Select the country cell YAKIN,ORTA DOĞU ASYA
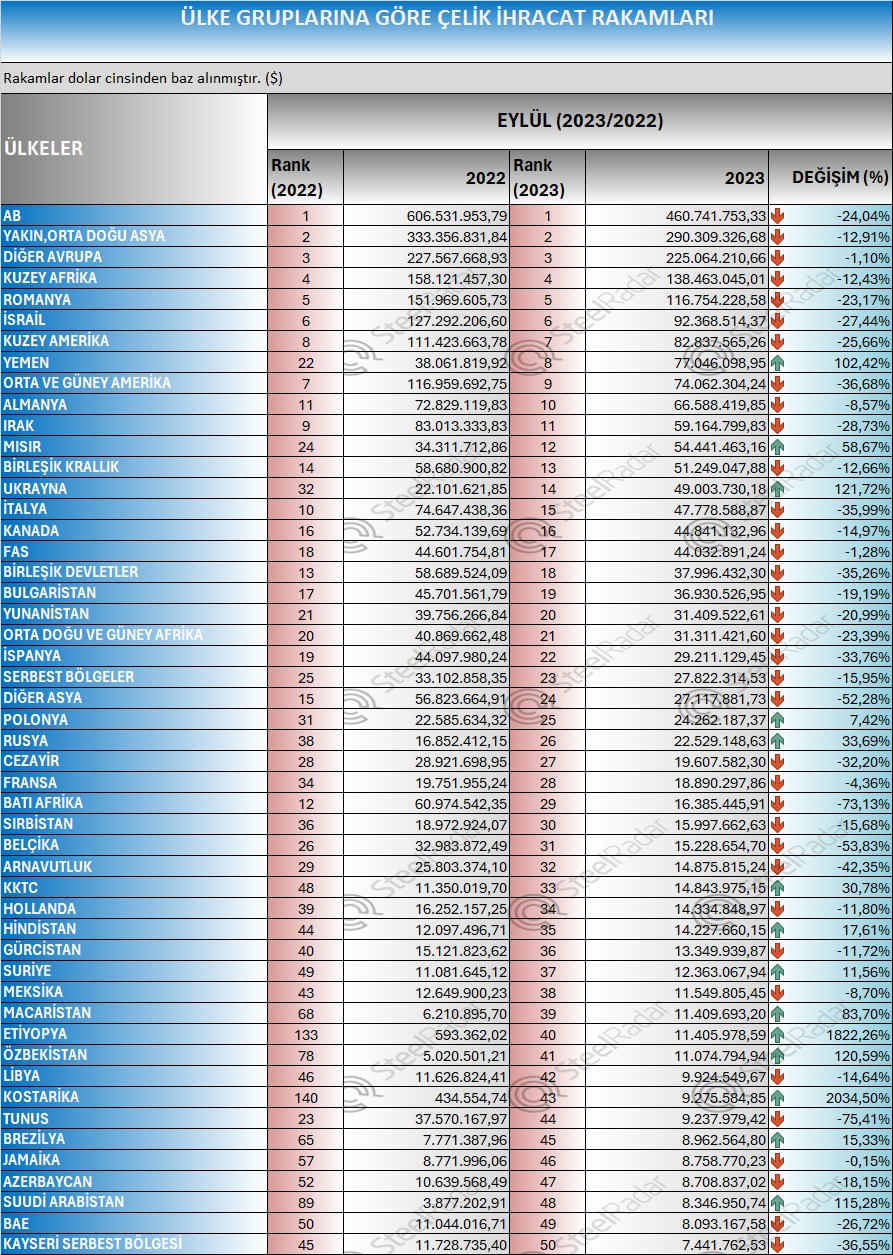The height and width of the screenshot is (1255, 893). tap(134, 236)
